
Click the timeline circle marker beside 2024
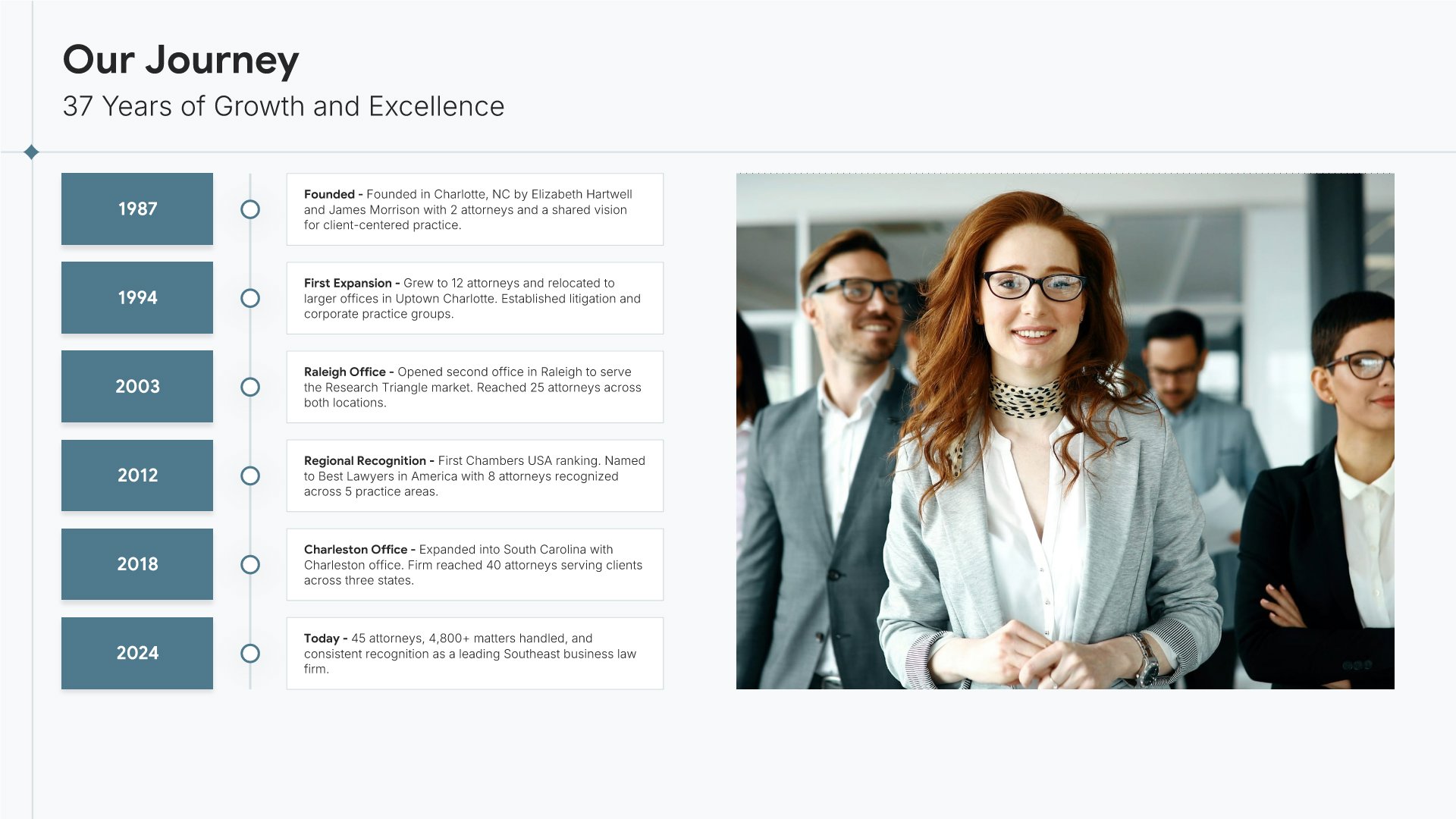tap(250, 653)
